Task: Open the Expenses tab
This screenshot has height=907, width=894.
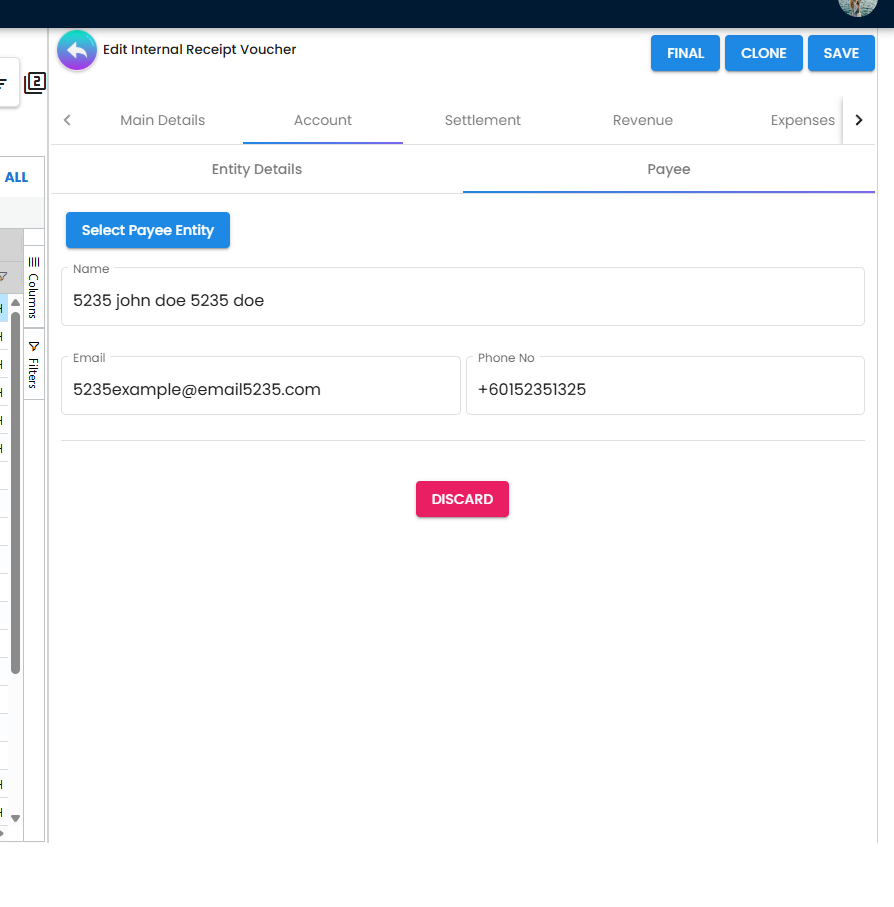Action: click(802, 120)
